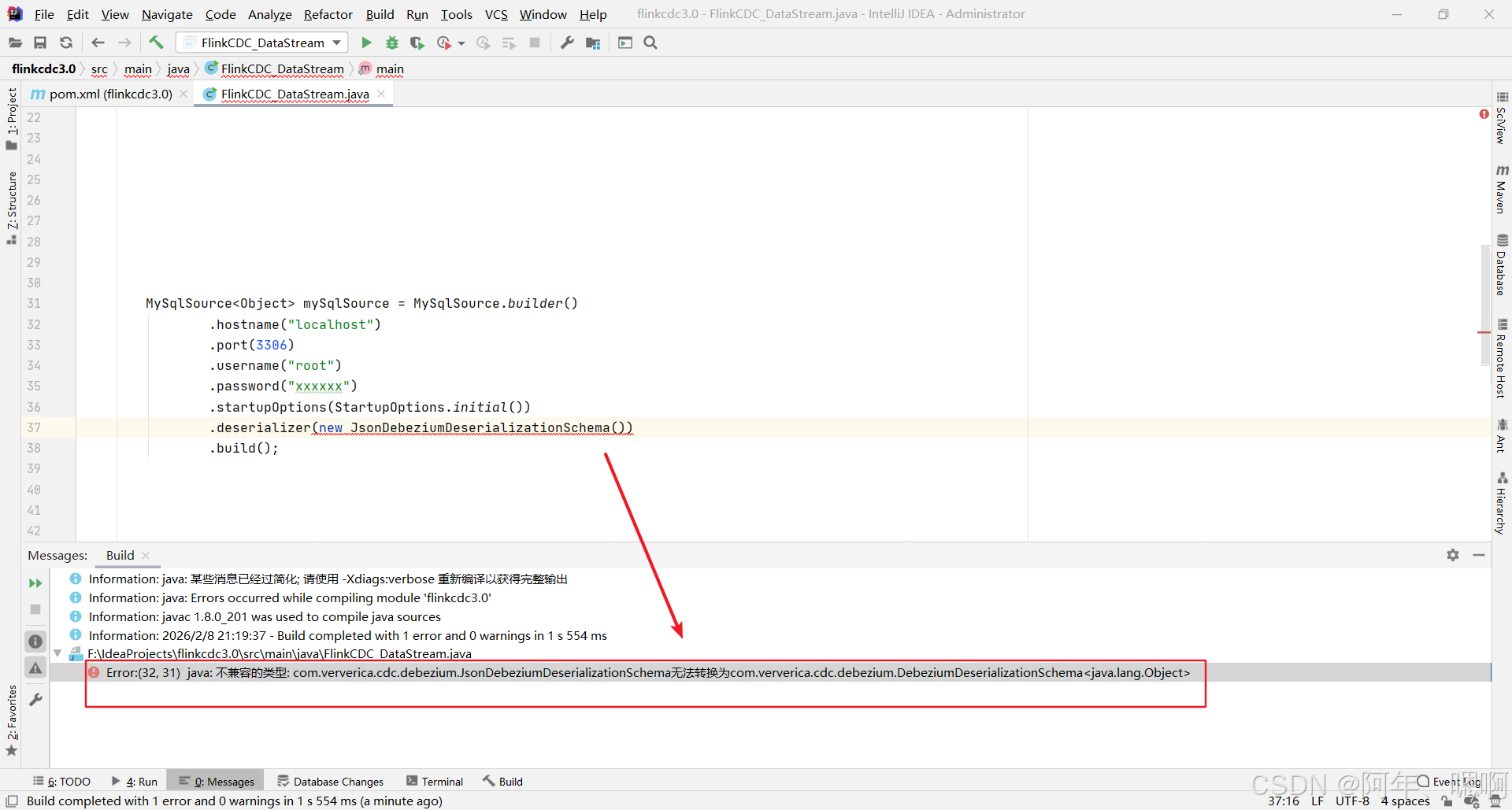Run with Coverage using the shield icon
Viewport: 1512px width, 810px height.
click(417, 43)
